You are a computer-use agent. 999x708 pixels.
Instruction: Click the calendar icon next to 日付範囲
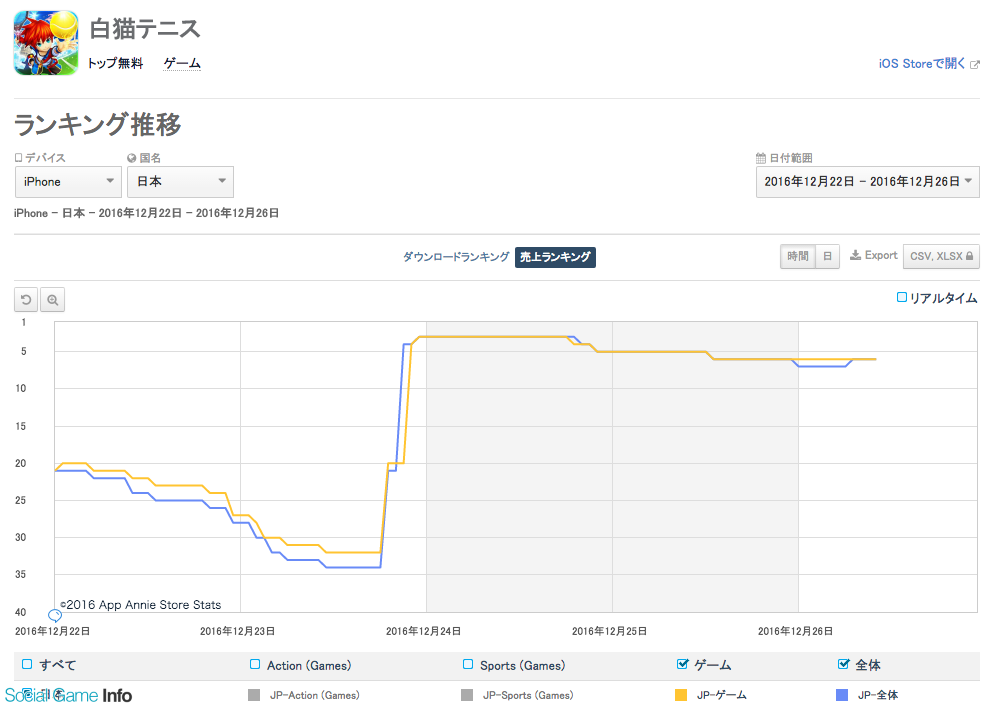pyautogui.click(x=761, y=158)
